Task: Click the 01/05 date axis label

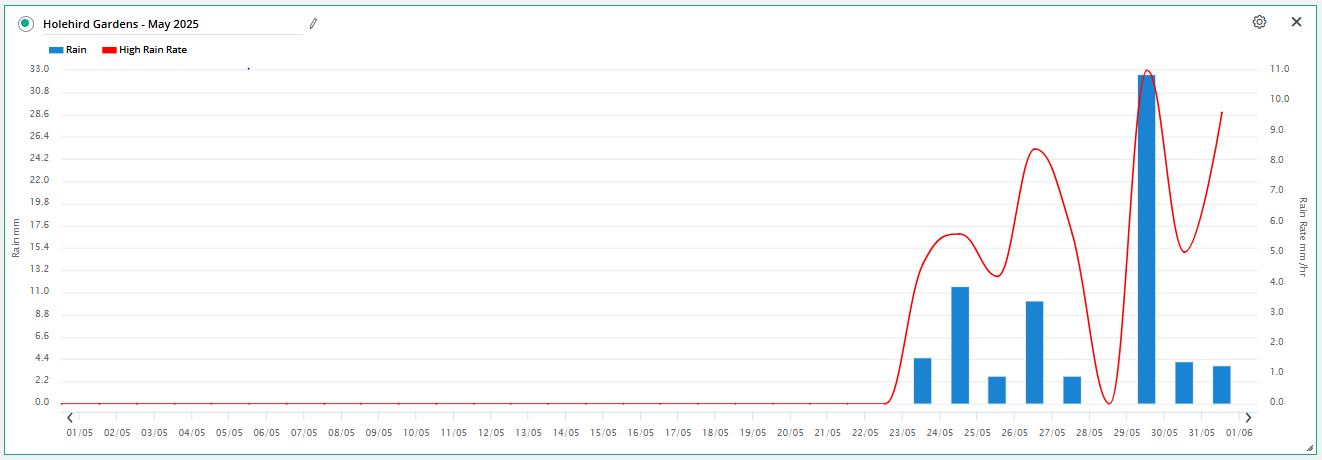Action: [x=80, y=433]
